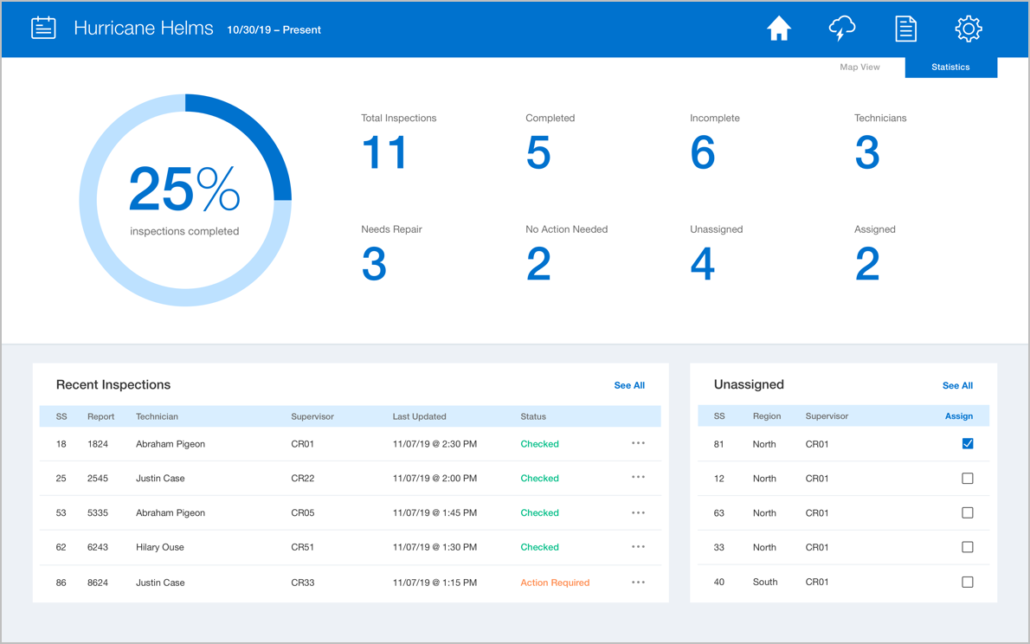Click See All in the Unassigned panel

click(957, 385)
